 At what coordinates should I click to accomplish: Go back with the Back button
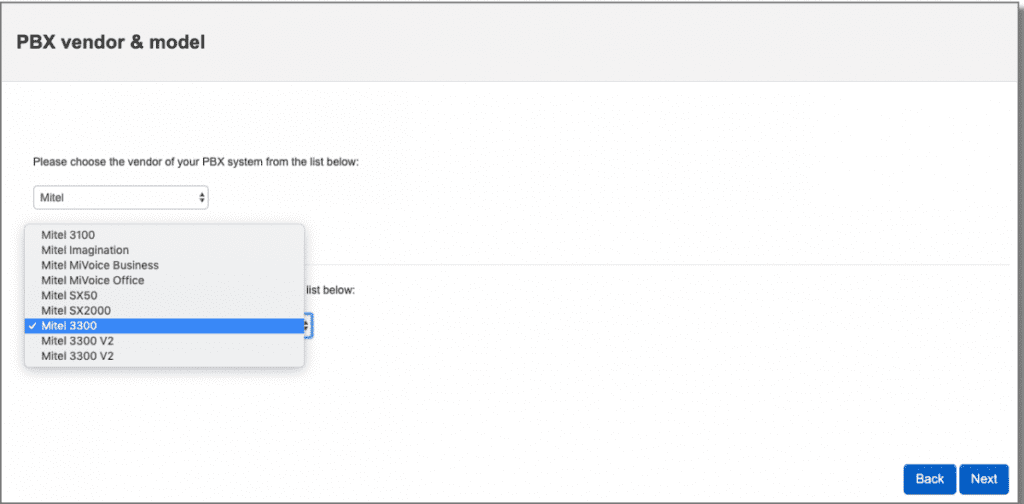coord(929,479)
